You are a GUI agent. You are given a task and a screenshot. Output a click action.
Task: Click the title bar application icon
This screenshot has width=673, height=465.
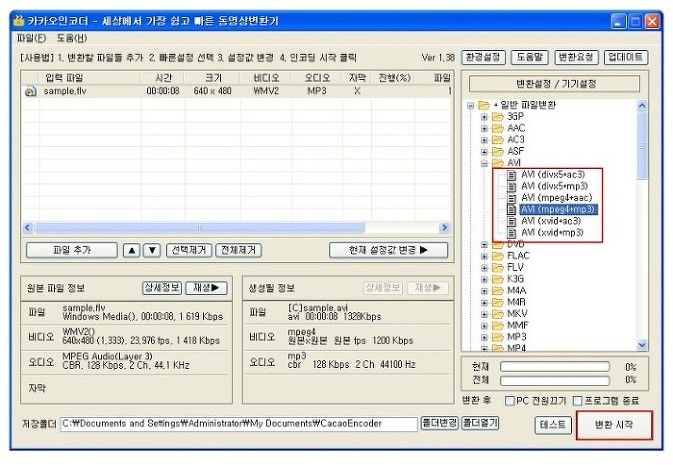[19, 21]
